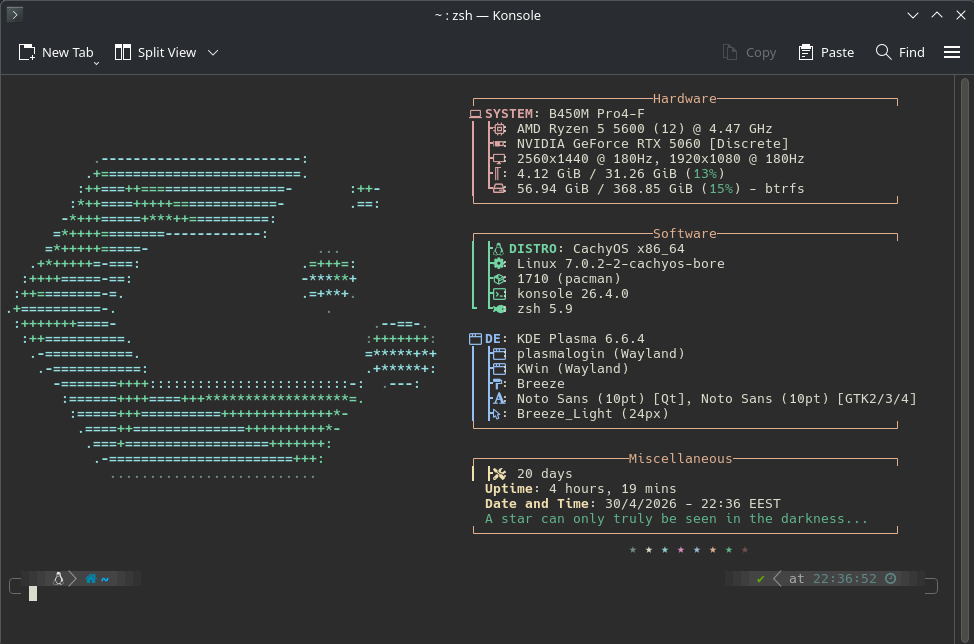
Task: Open the hamburger menu
Action: [952, 53]
